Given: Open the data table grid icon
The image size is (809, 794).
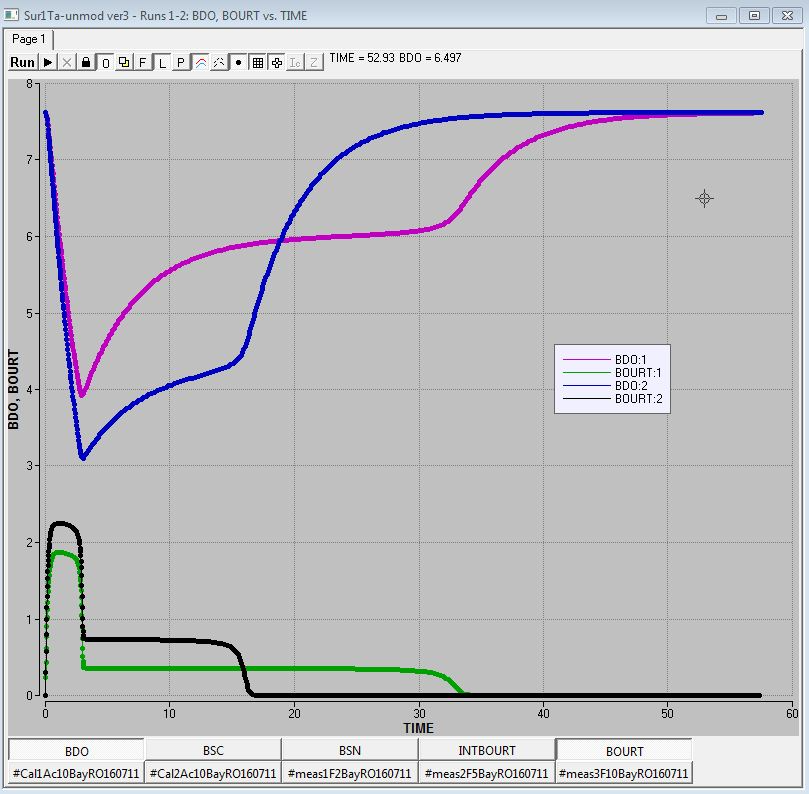Looking at the screenshot, I should [258, 62].
